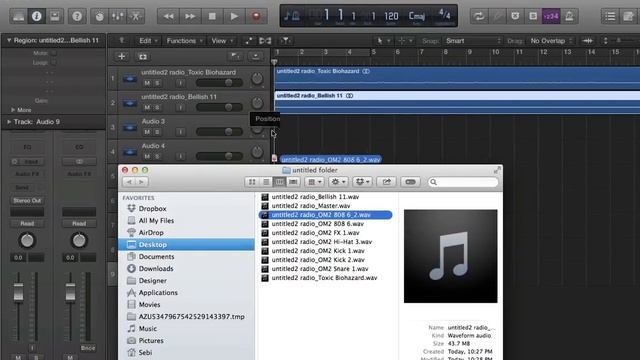Open the Toolbar display button
This screenshot has width=640, height=360.
(55, 16)
